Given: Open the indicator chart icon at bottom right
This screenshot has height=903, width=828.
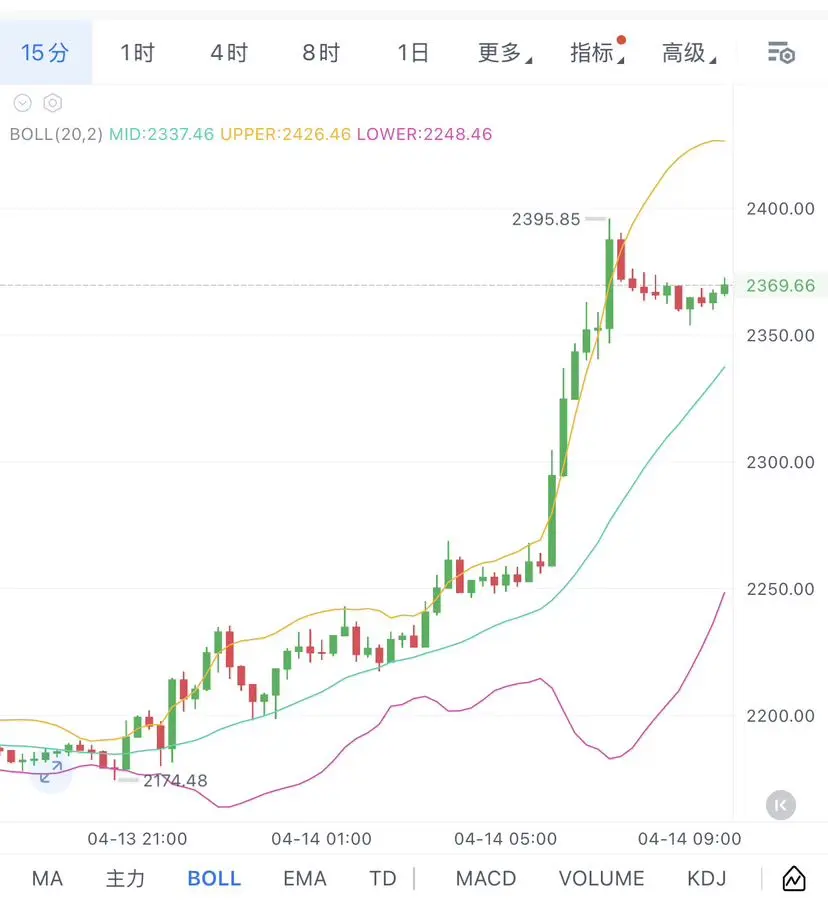Looking at the screenshot, I should tap(793, 879).
